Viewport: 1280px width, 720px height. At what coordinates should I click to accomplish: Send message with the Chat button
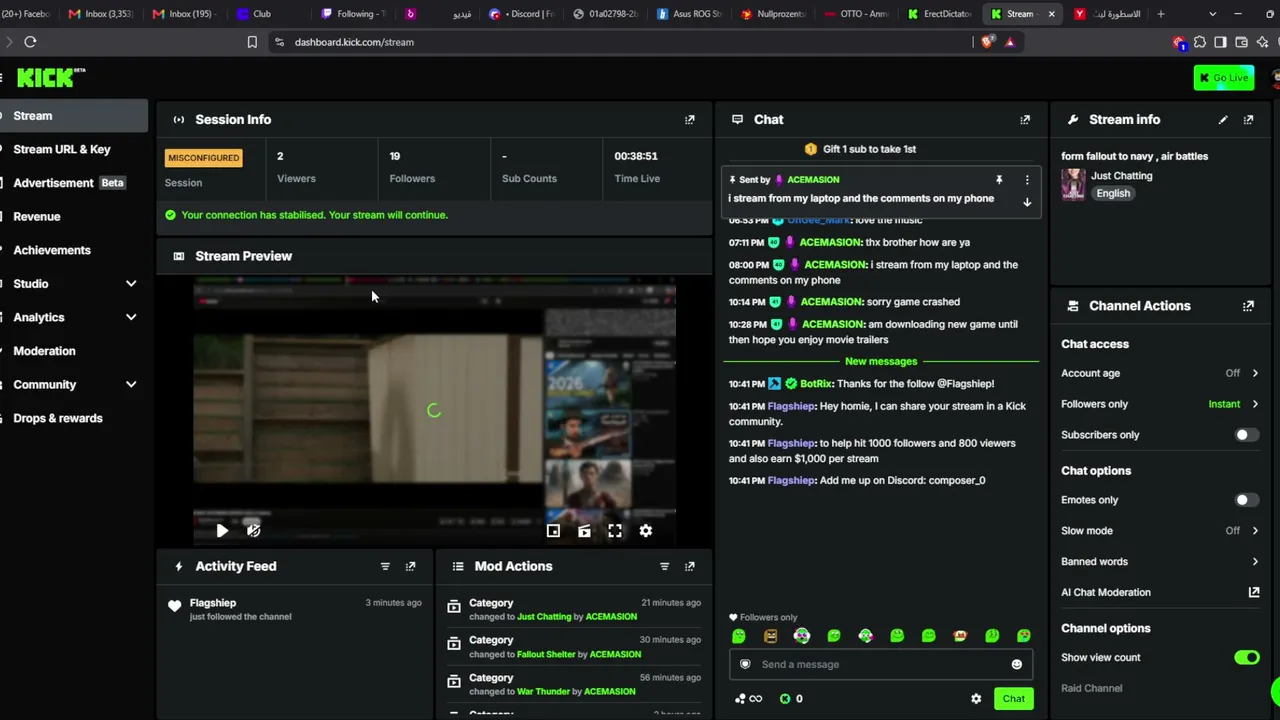coord(1013,699)
